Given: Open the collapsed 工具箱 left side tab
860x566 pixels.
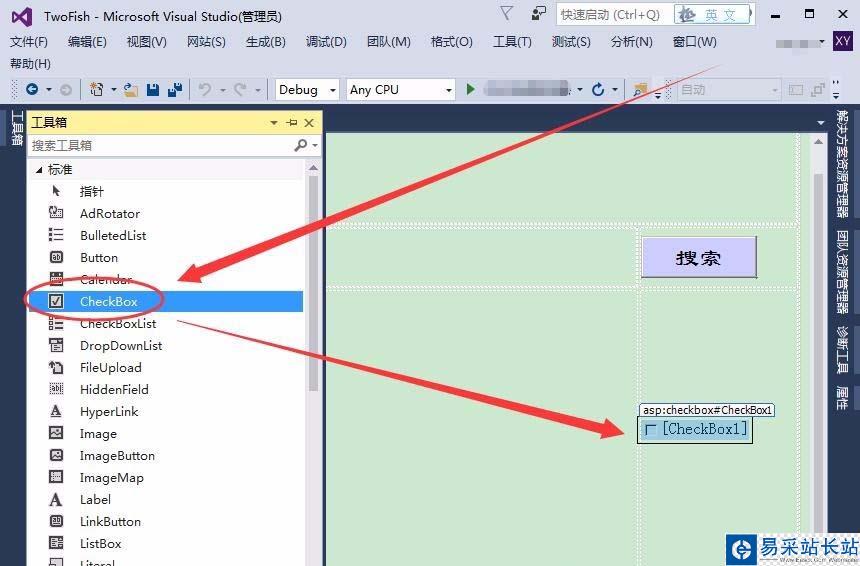Looking at the screenshot, I should [17, 128].
